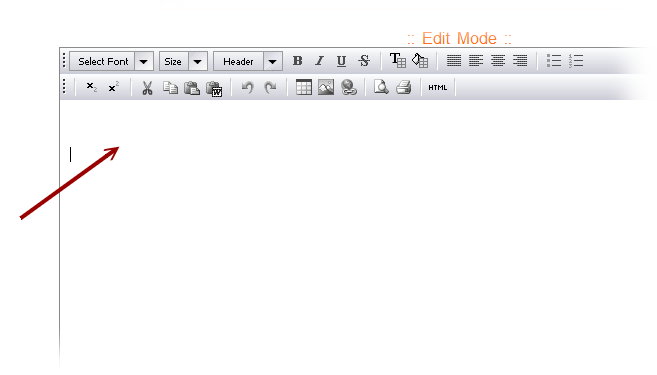Toggle Underline formatting

coord(341,61)
